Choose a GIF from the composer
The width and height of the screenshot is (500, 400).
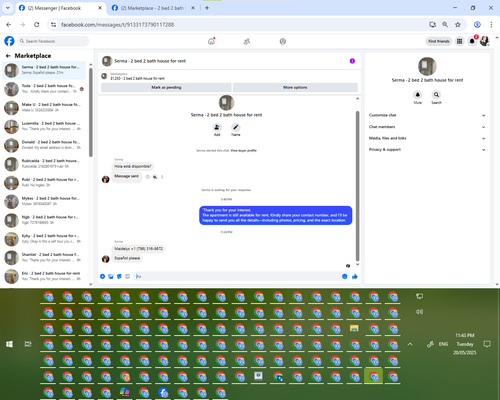[128, 276]
